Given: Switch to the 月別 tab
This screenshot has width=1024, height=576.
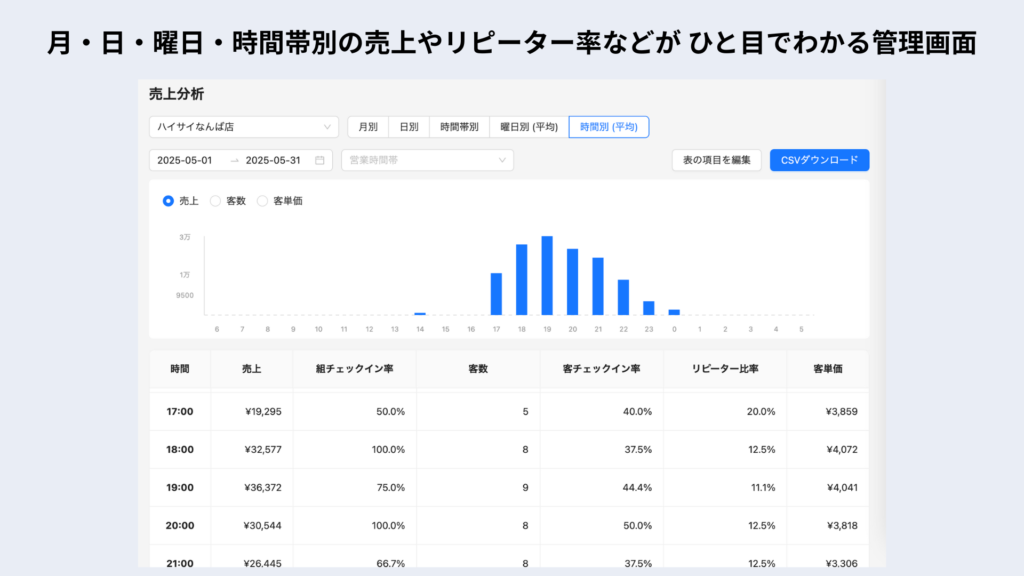Looking at the screenshot, I should (369, 126).
